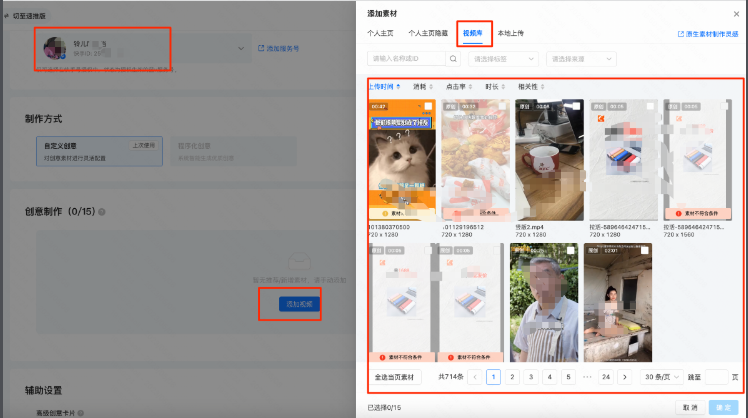Open the 请选择来源 dropdown

coord(581,59)
